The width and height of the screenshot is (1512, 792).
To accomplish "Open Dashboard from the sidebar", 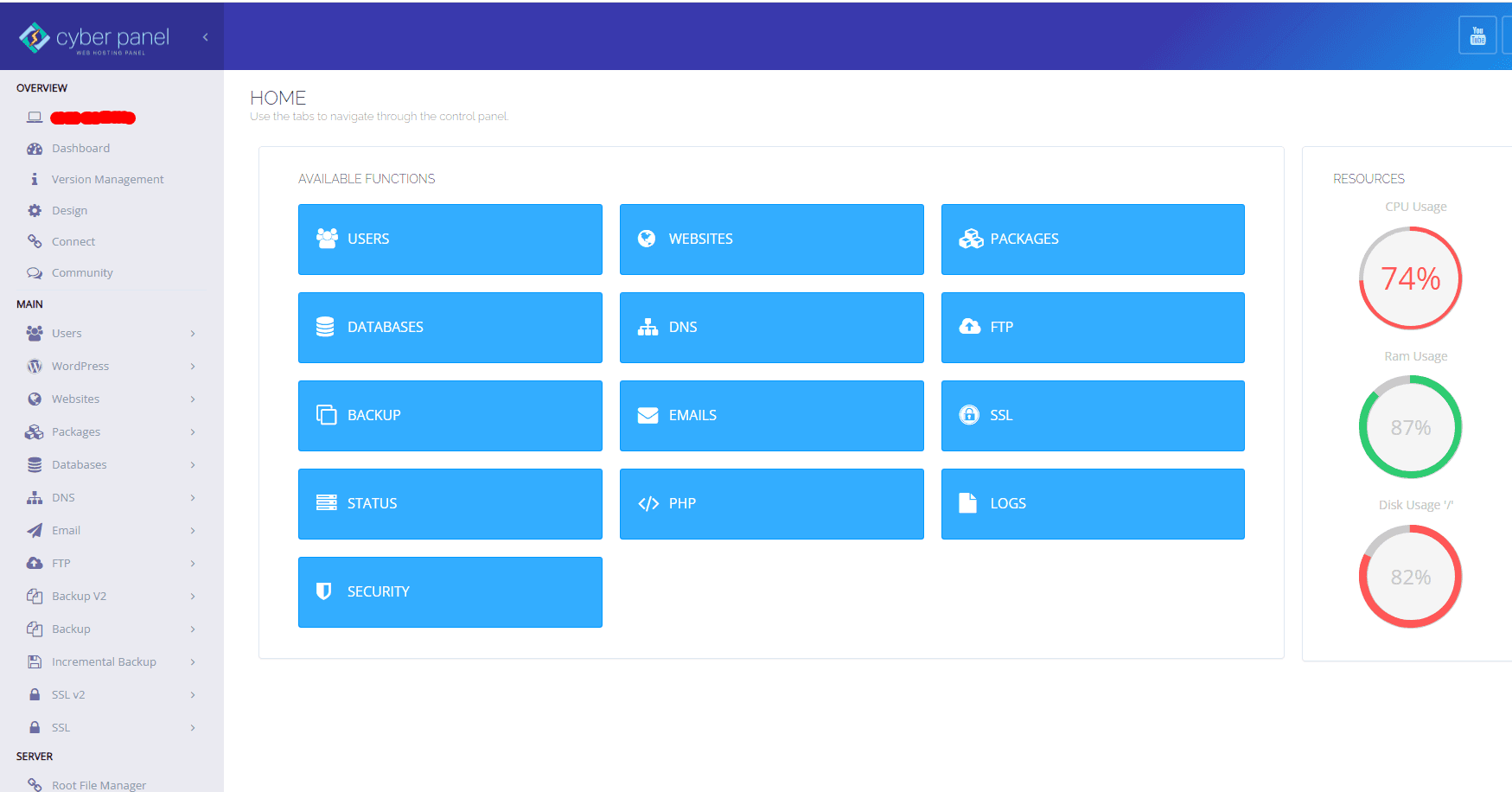I will pos(80,148).
